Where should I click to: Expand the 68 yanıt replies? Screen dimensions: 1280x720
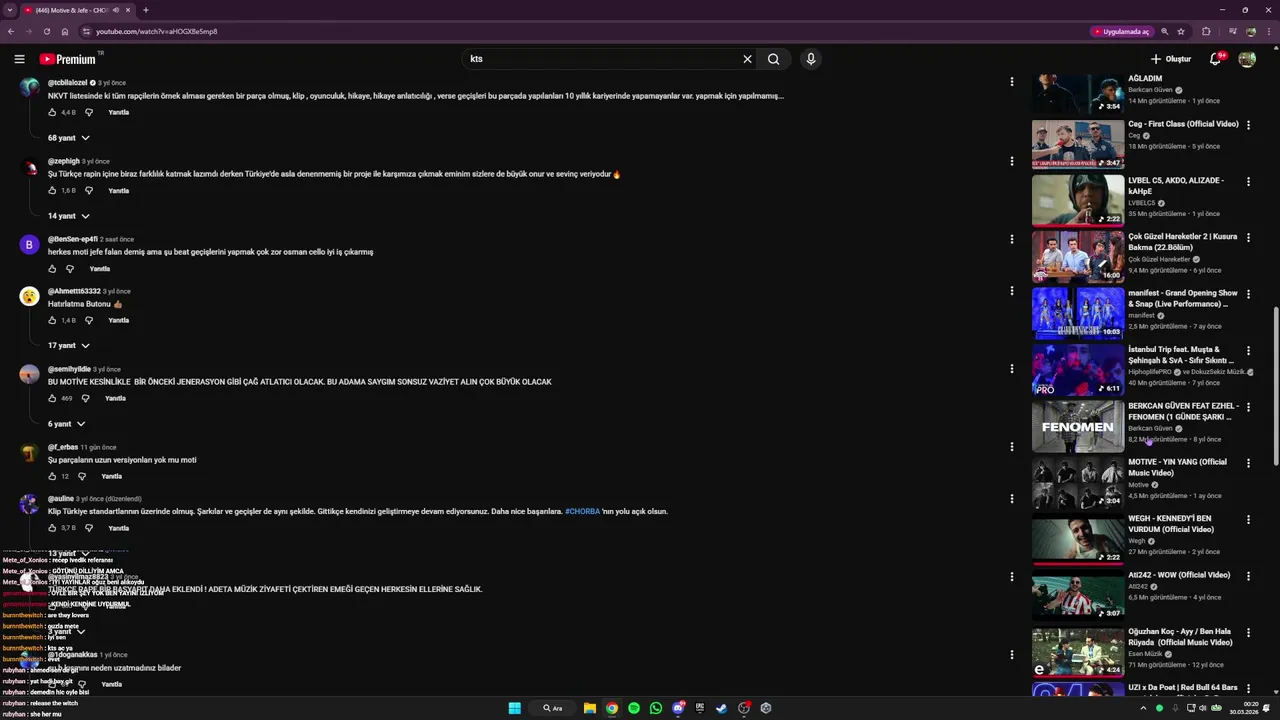(68, 138)
